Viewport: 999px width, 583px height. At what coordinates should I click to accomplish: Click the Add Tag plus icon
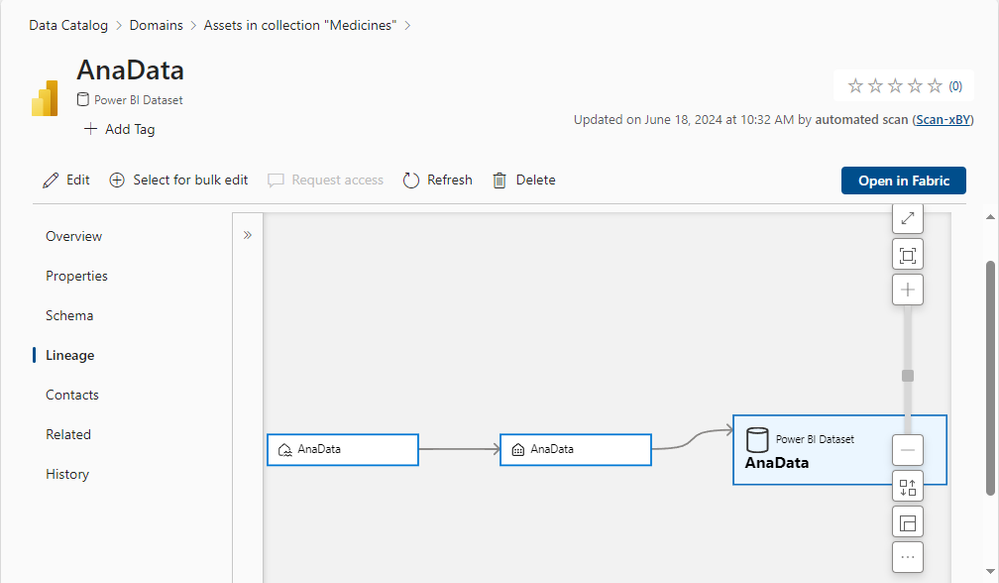point(90,129)
